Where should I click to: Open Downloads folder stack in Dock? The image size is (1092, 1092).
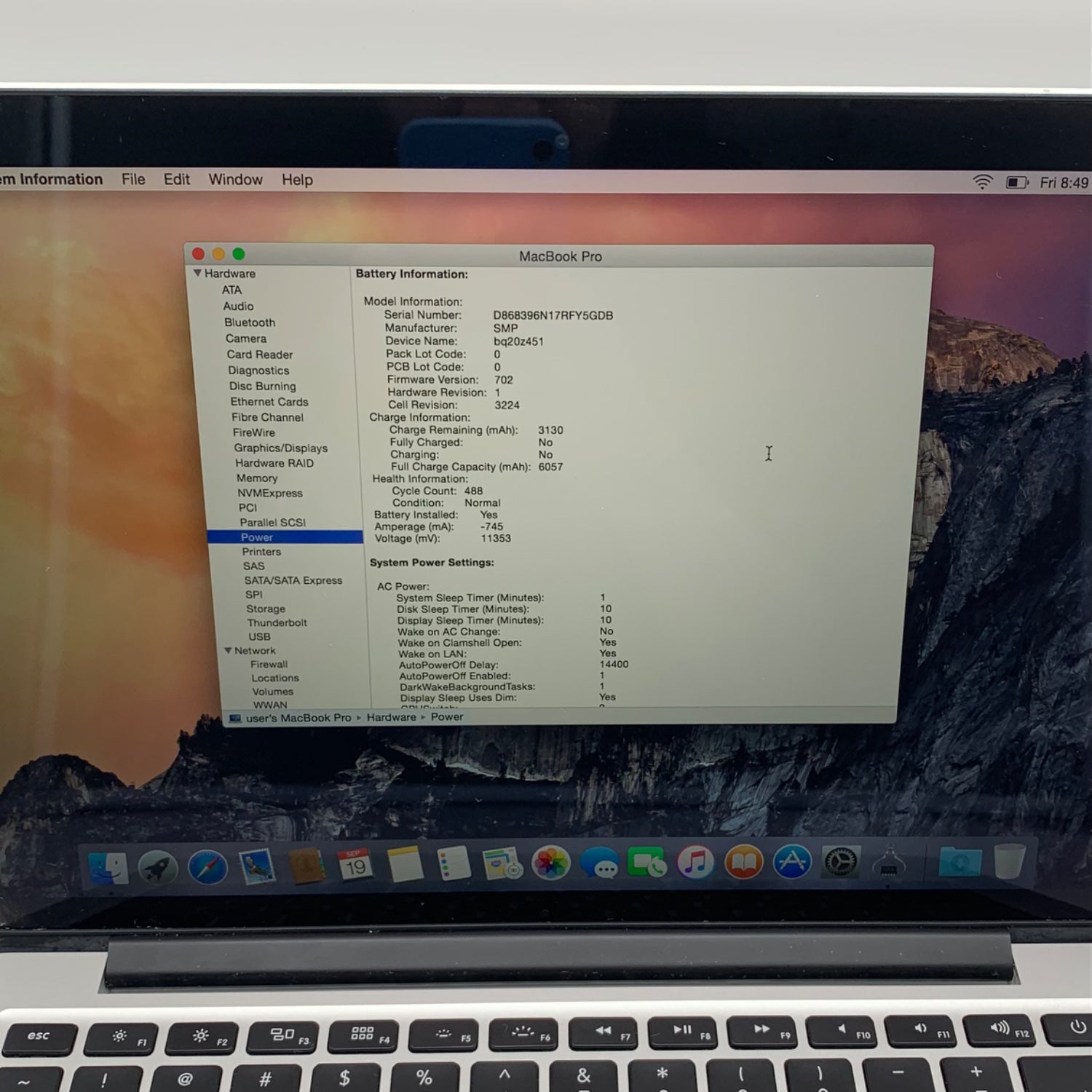tap(960, 862)
